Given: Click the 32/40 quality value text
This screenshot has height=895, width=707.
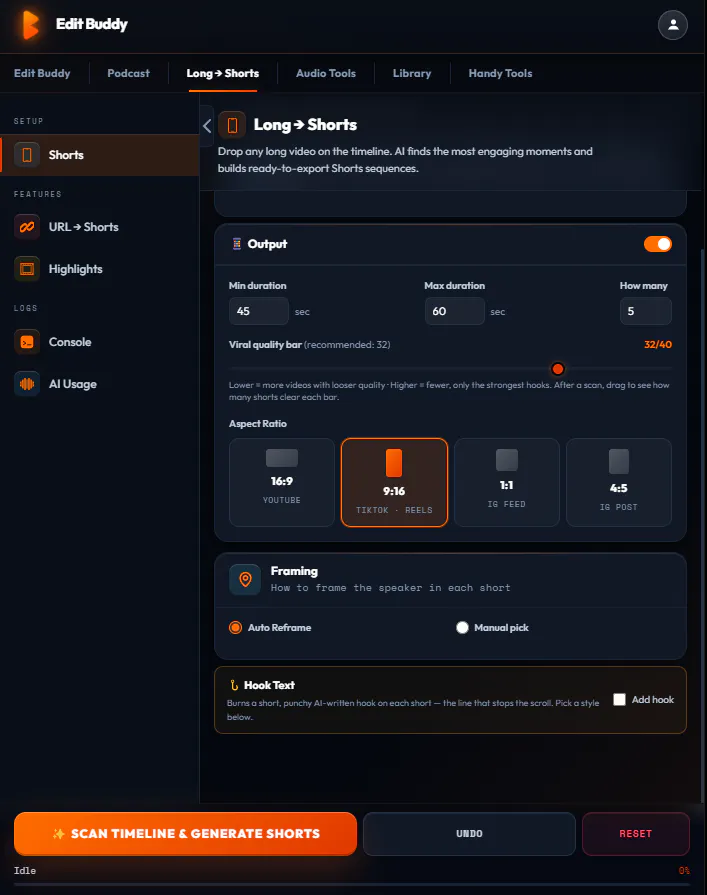Looking at the screenshot, I should click(657, 344).
